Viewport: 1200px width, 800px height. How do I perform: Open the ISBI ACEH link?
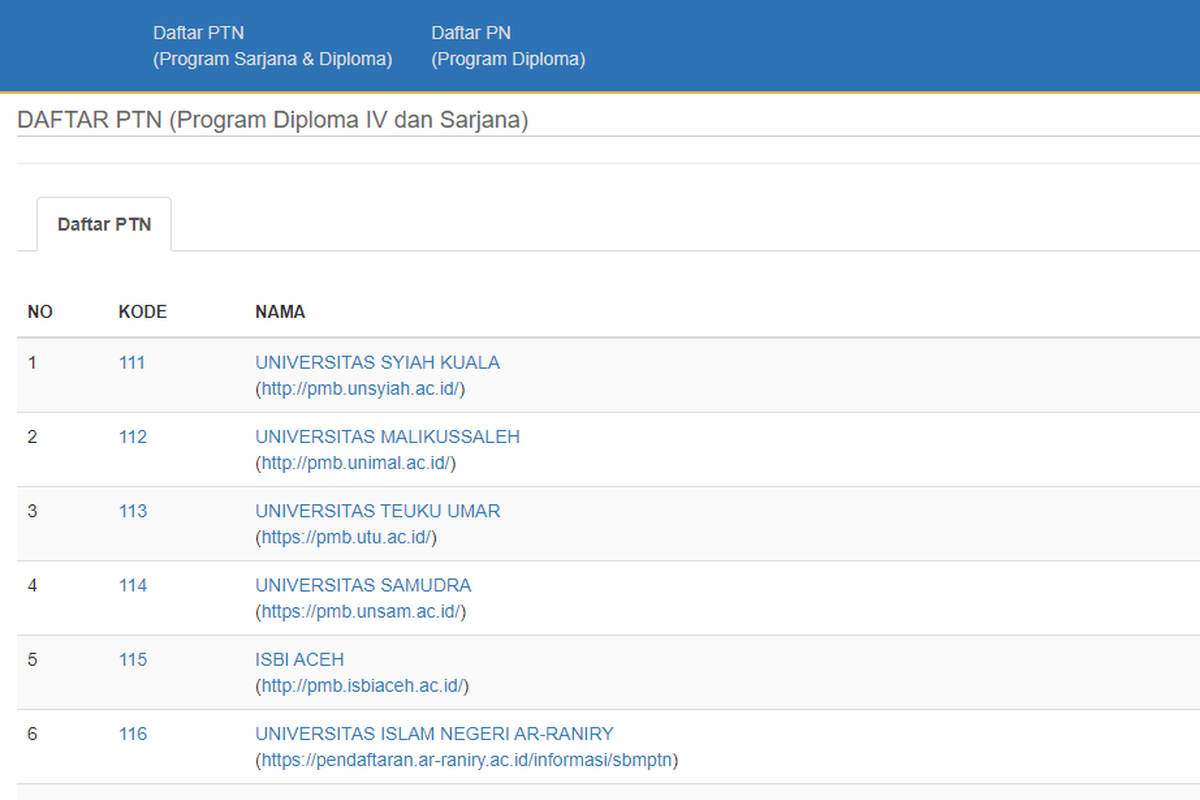299,659
